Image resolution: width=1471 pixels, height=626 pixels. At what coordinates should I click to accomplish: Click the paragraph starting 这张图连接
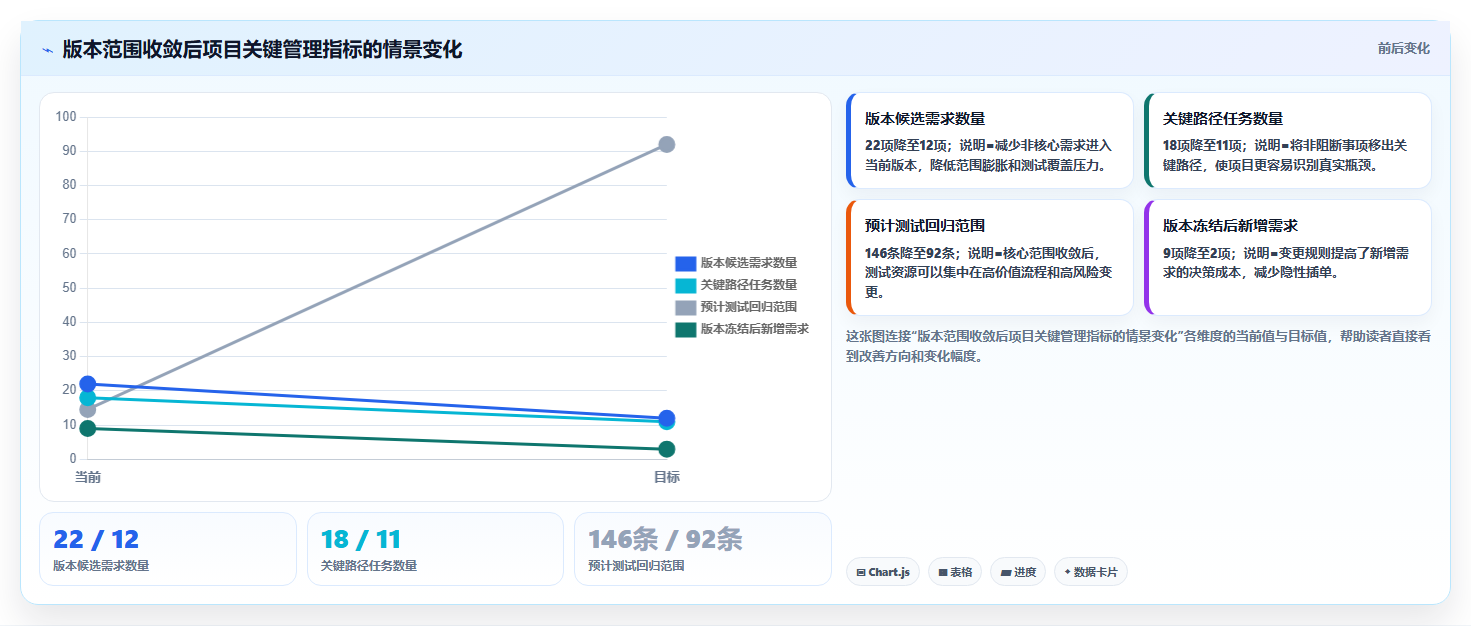click(x=1138, y=345)
